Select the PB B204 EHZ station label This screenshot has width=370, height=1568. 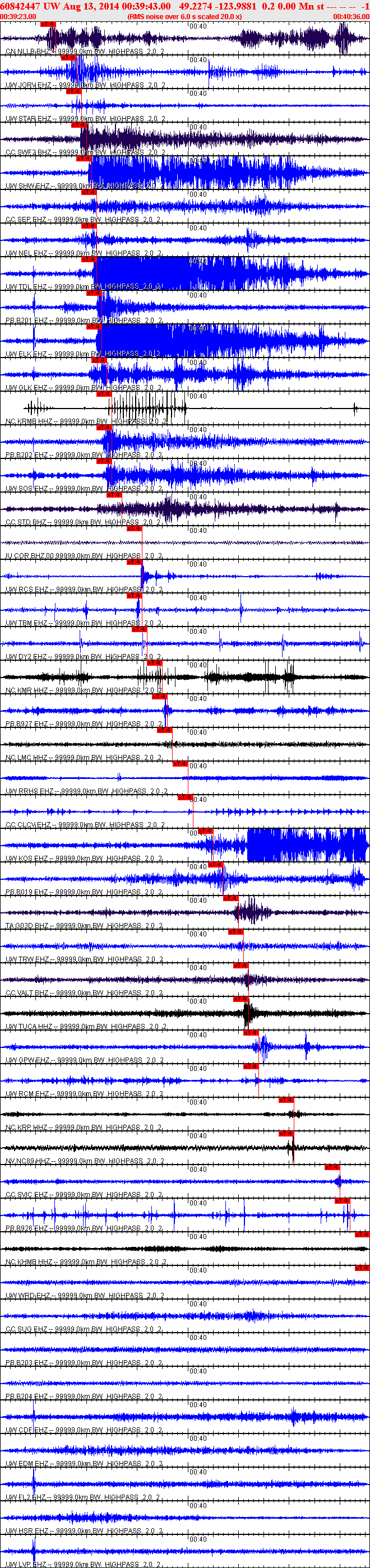pos(84,1397)
